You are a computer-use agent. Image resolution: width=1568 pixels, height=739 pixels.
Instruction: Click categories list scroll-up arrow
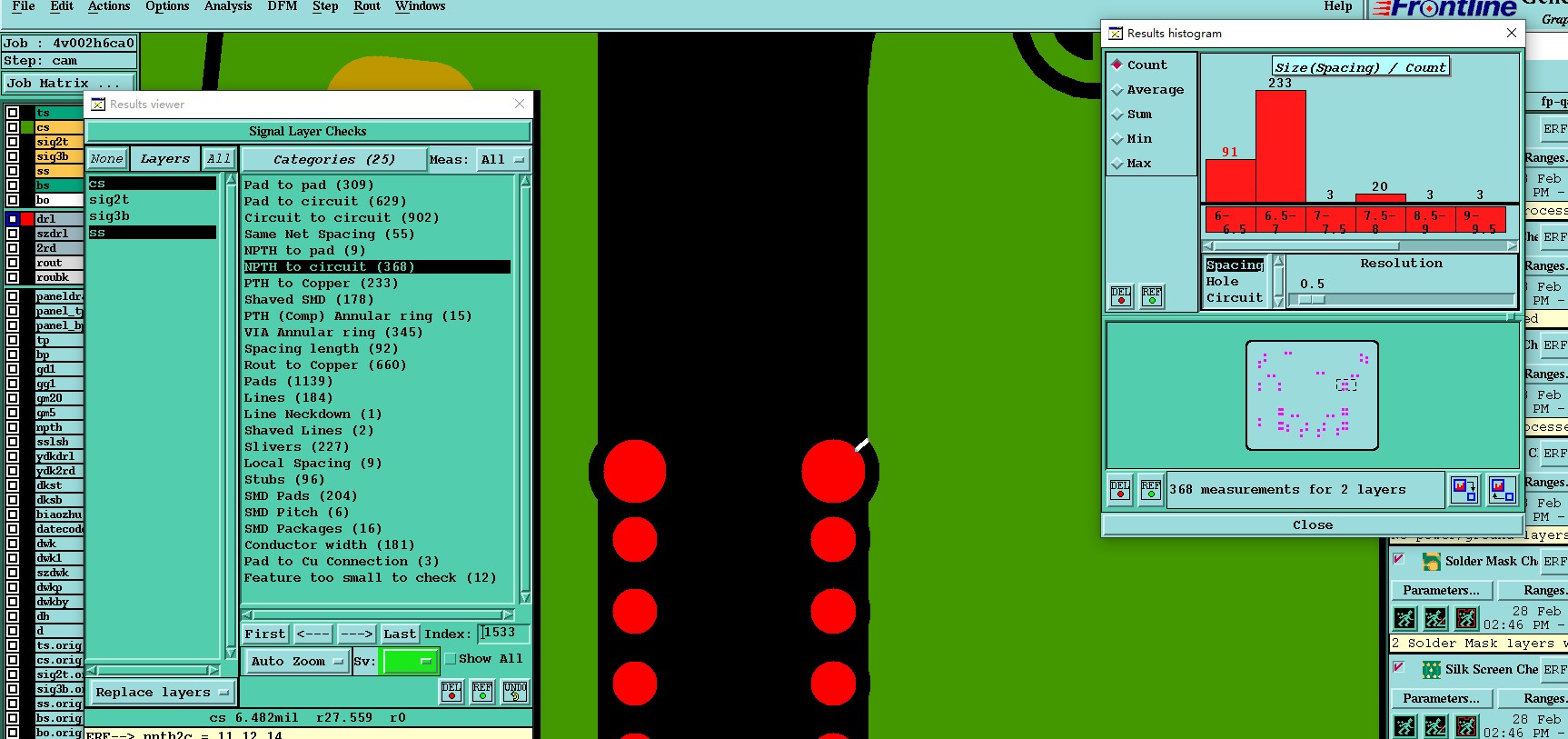(525, 181)
